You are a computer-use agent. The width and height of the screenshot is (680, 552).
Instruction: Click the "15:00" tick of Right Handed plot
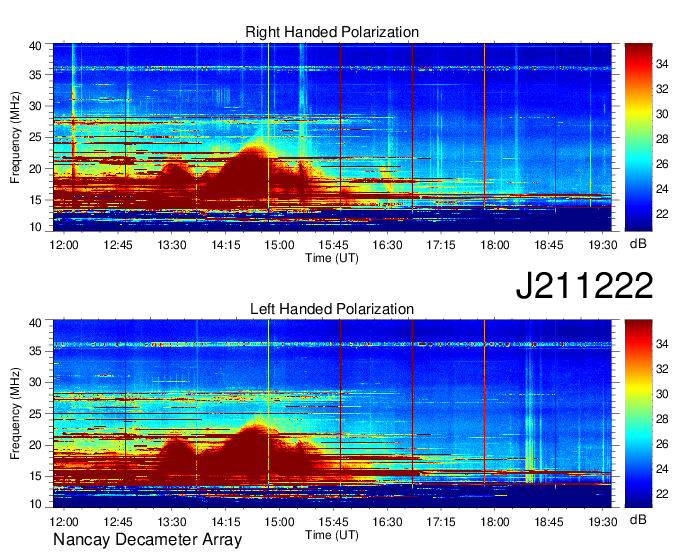(279, 245)
